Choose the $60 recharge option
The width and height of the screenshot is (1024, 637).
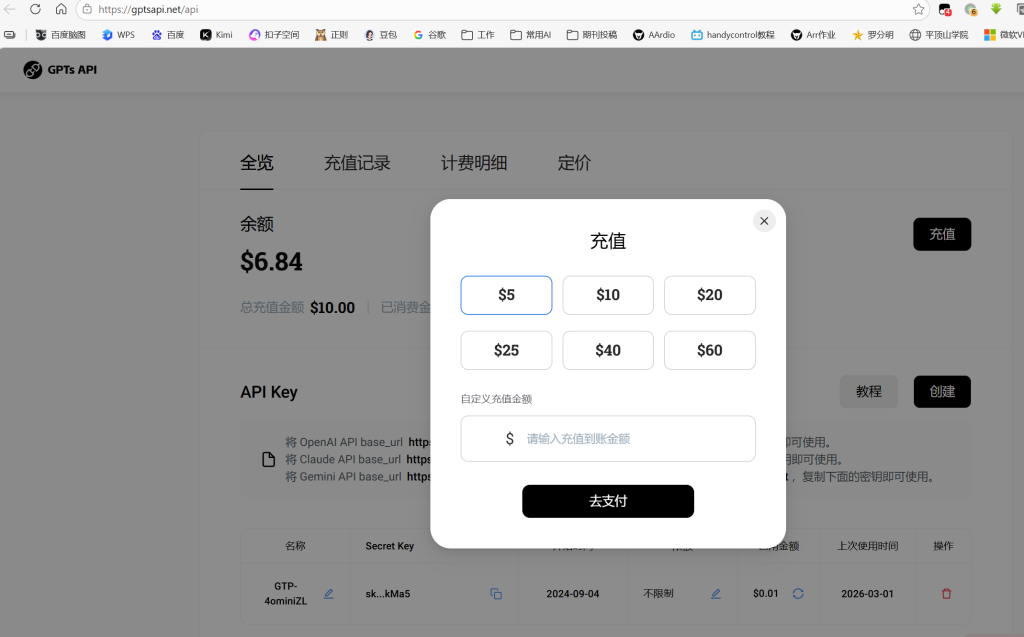(x=710, y=350)
